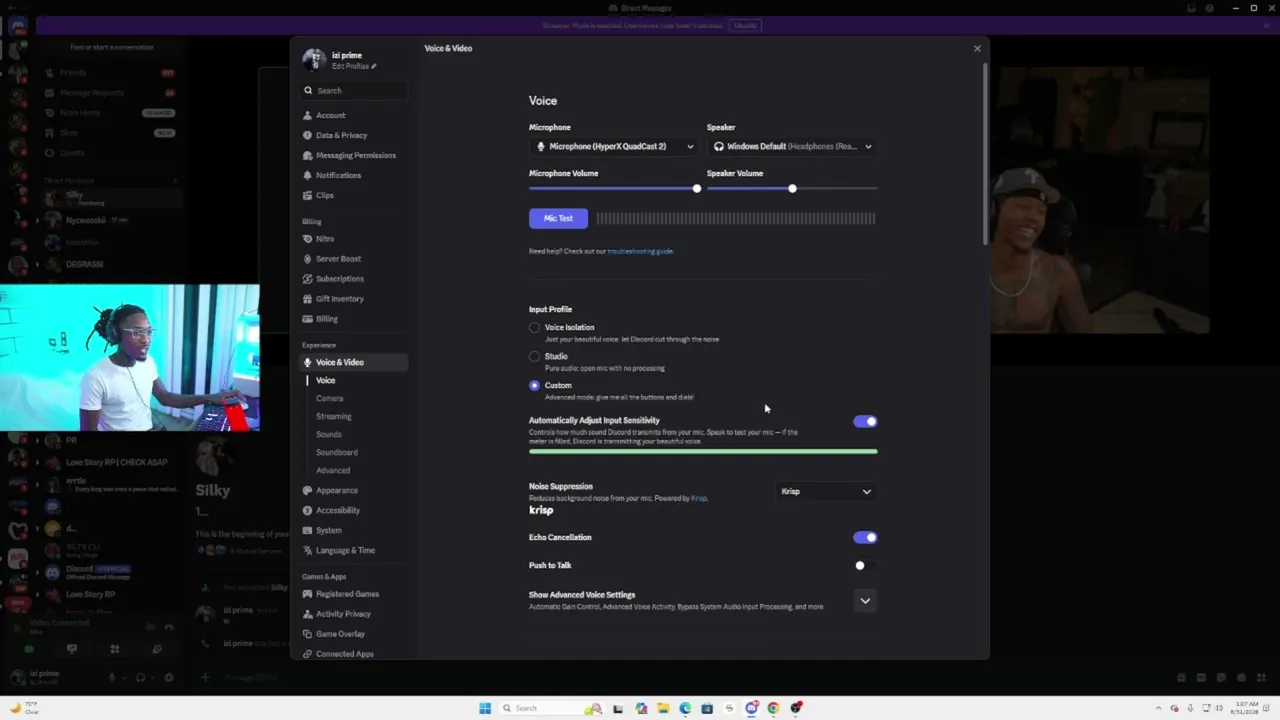Click the Edit Profiles label
The height and width of the screenshot is (720, 1280).
tap(350, 66)
